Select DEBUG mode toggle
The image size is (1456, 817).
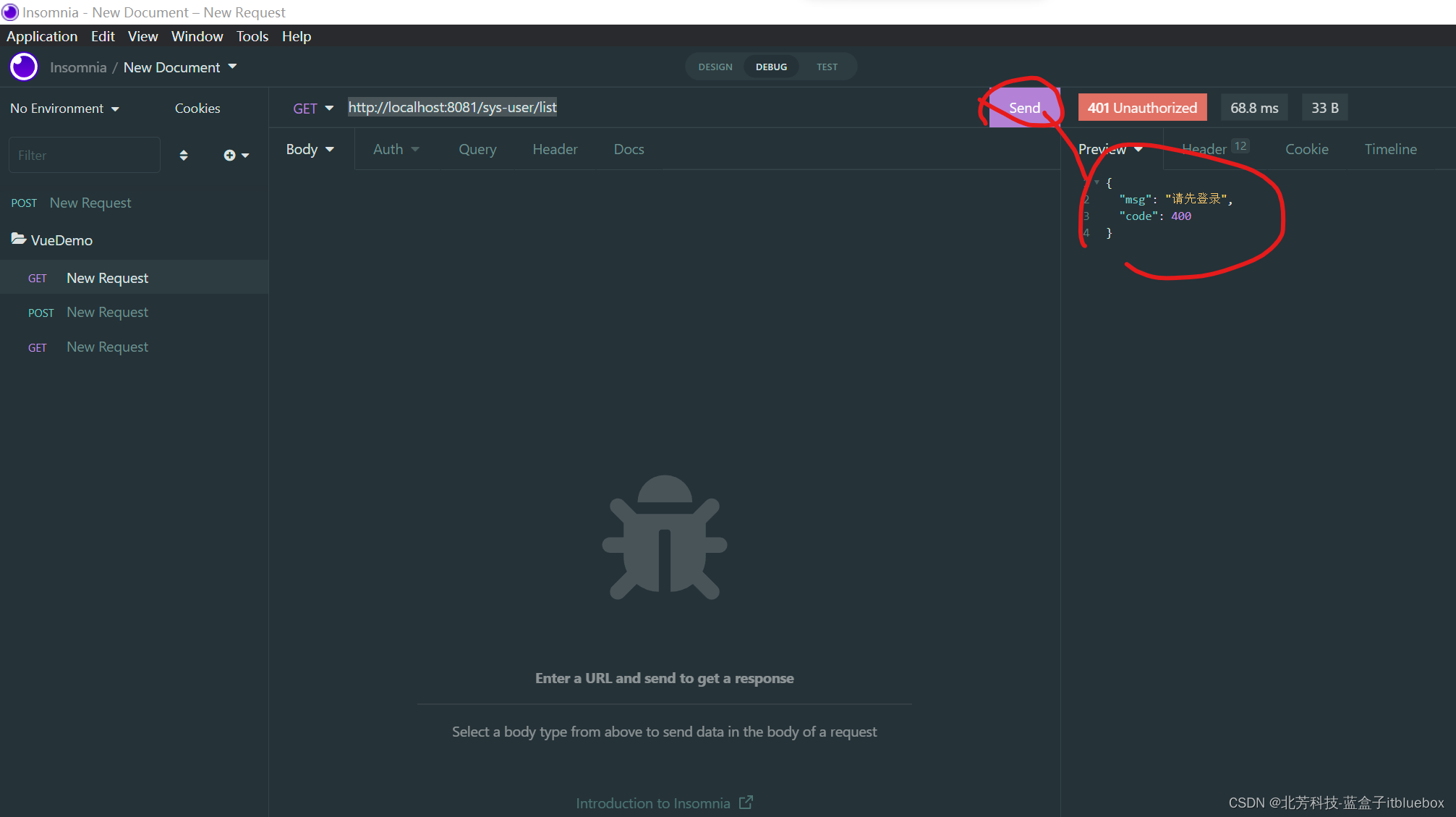[x=771, y=67]
